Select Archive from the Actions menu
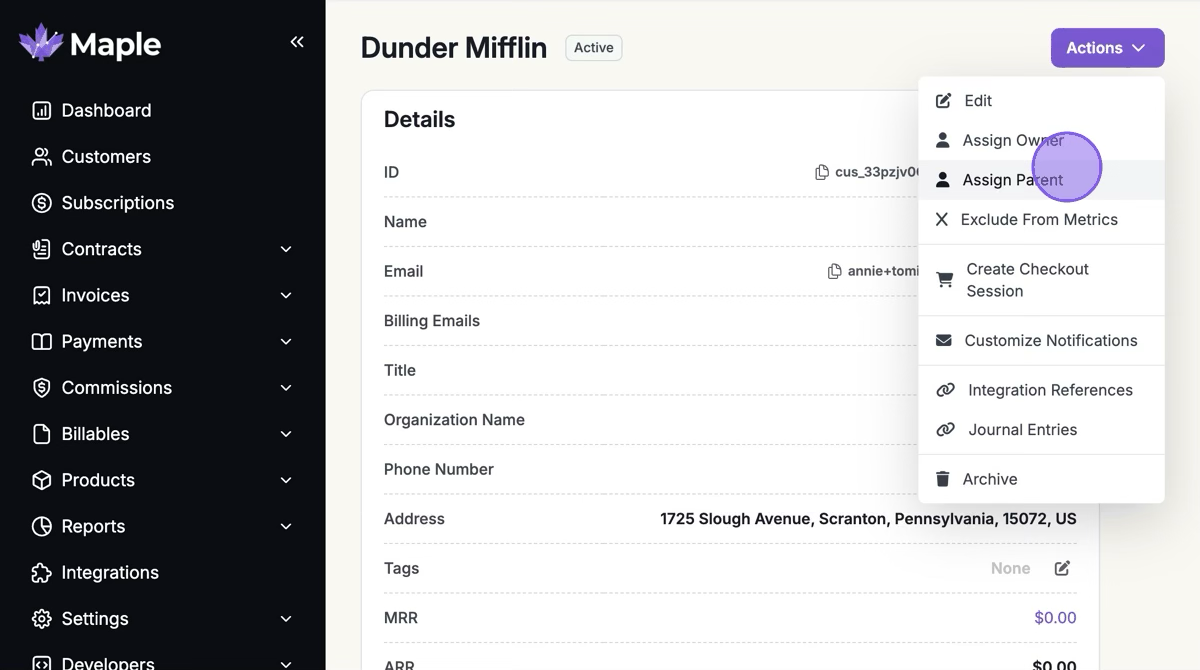 coord(1041,479)
